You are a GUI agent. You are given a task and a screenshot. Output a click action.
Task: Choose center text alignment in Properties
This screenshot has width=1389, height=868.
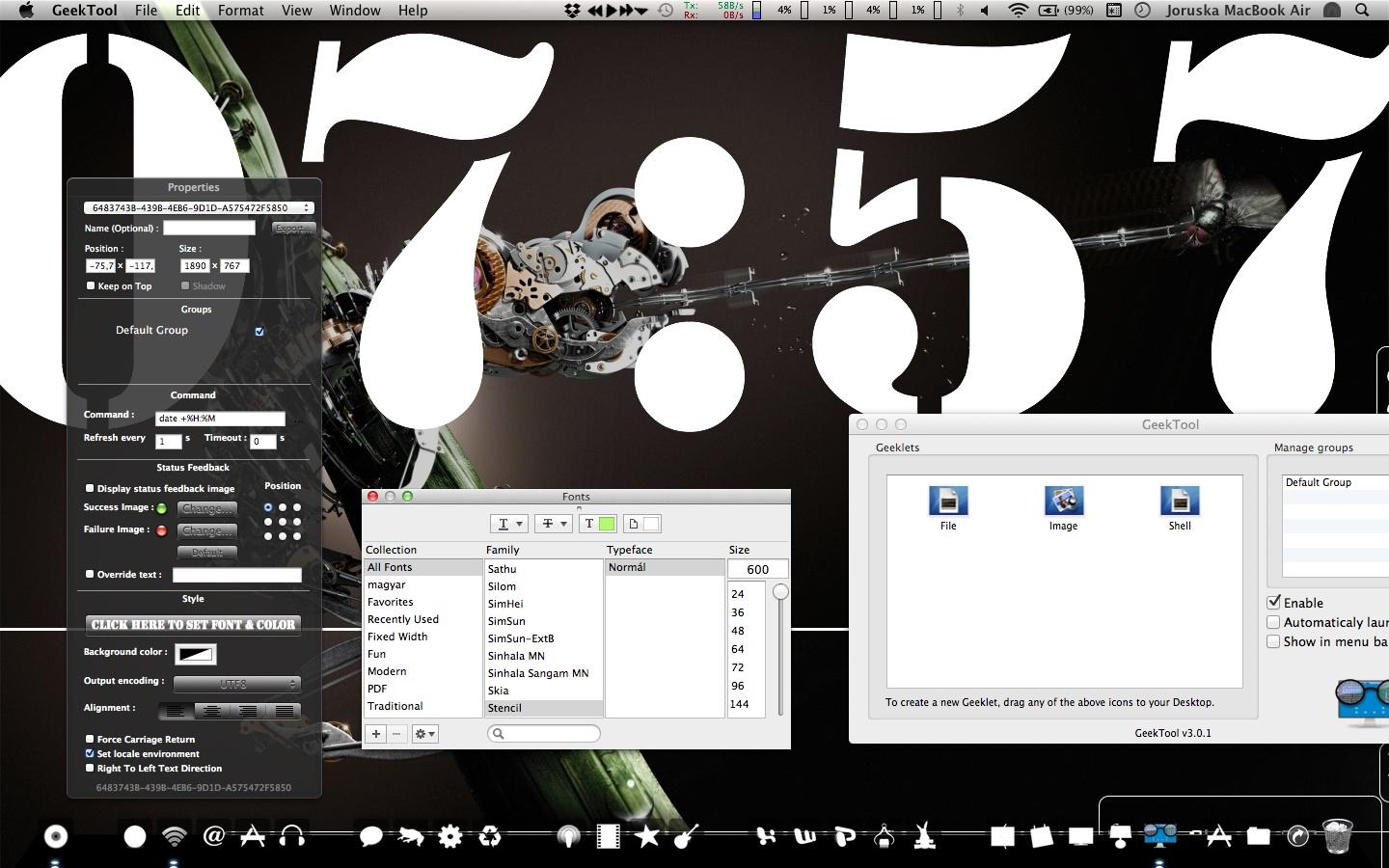(x=212, y=711)
